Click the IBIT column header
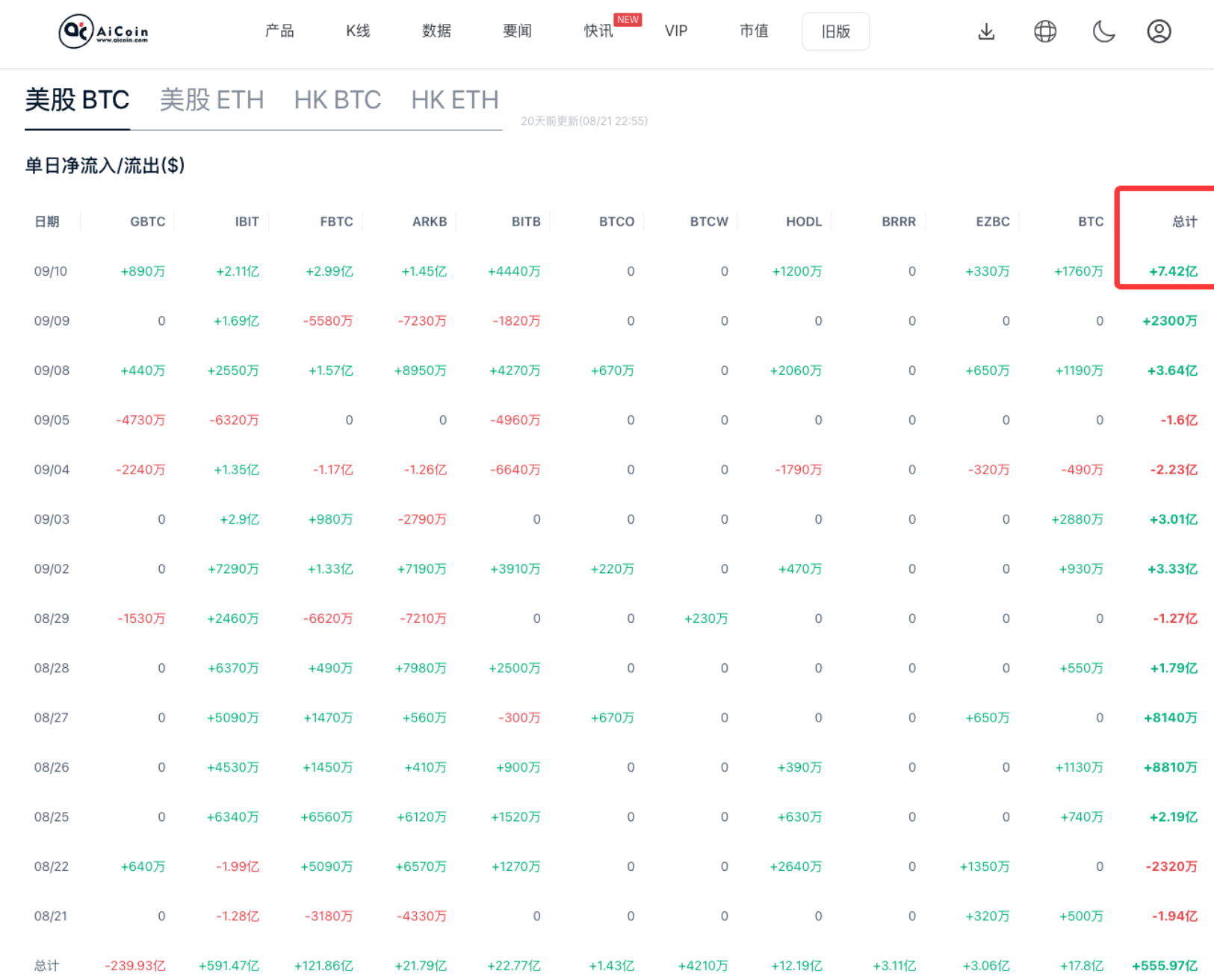 (x=247, y=221)
